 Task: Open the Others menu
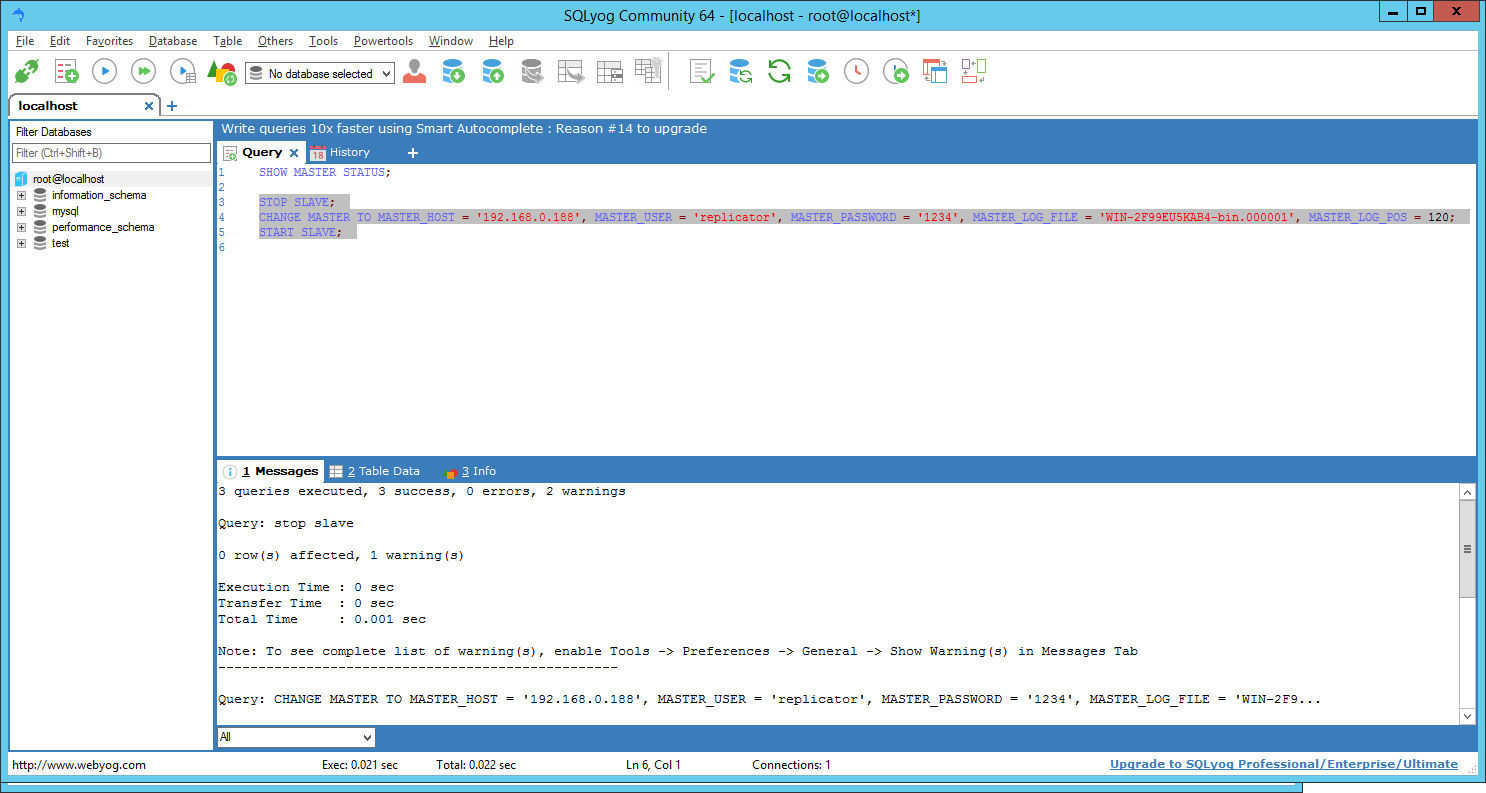pyautogui.click(x=275, y=41)
